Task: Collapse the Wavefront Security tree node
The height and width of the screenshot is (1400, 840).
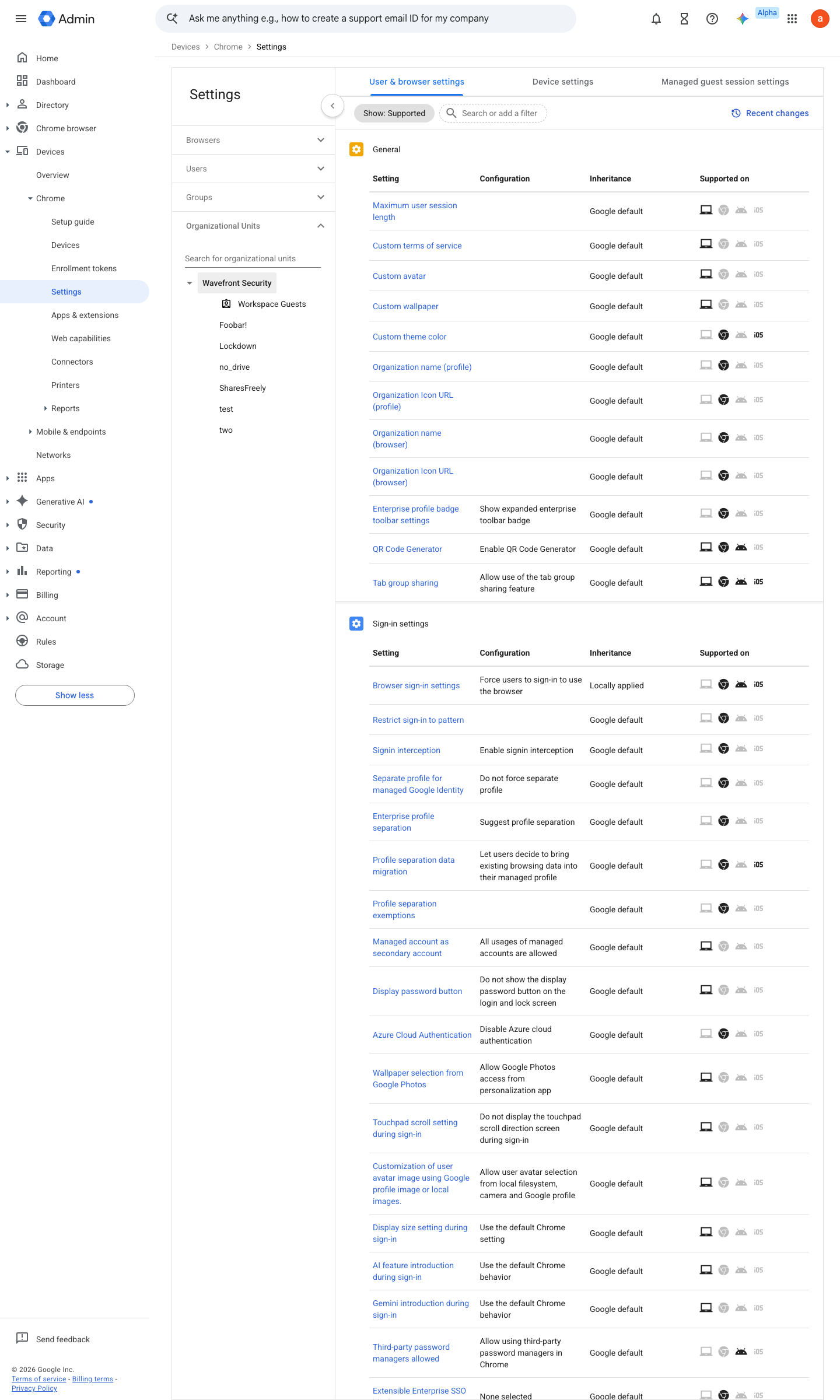Action: (190, 283)
